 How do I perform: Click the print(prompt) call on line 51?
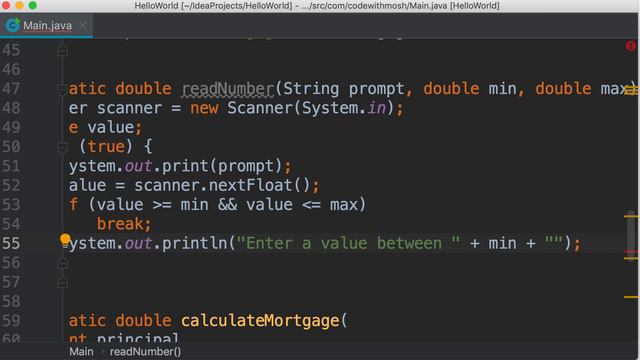coord(222,166)
